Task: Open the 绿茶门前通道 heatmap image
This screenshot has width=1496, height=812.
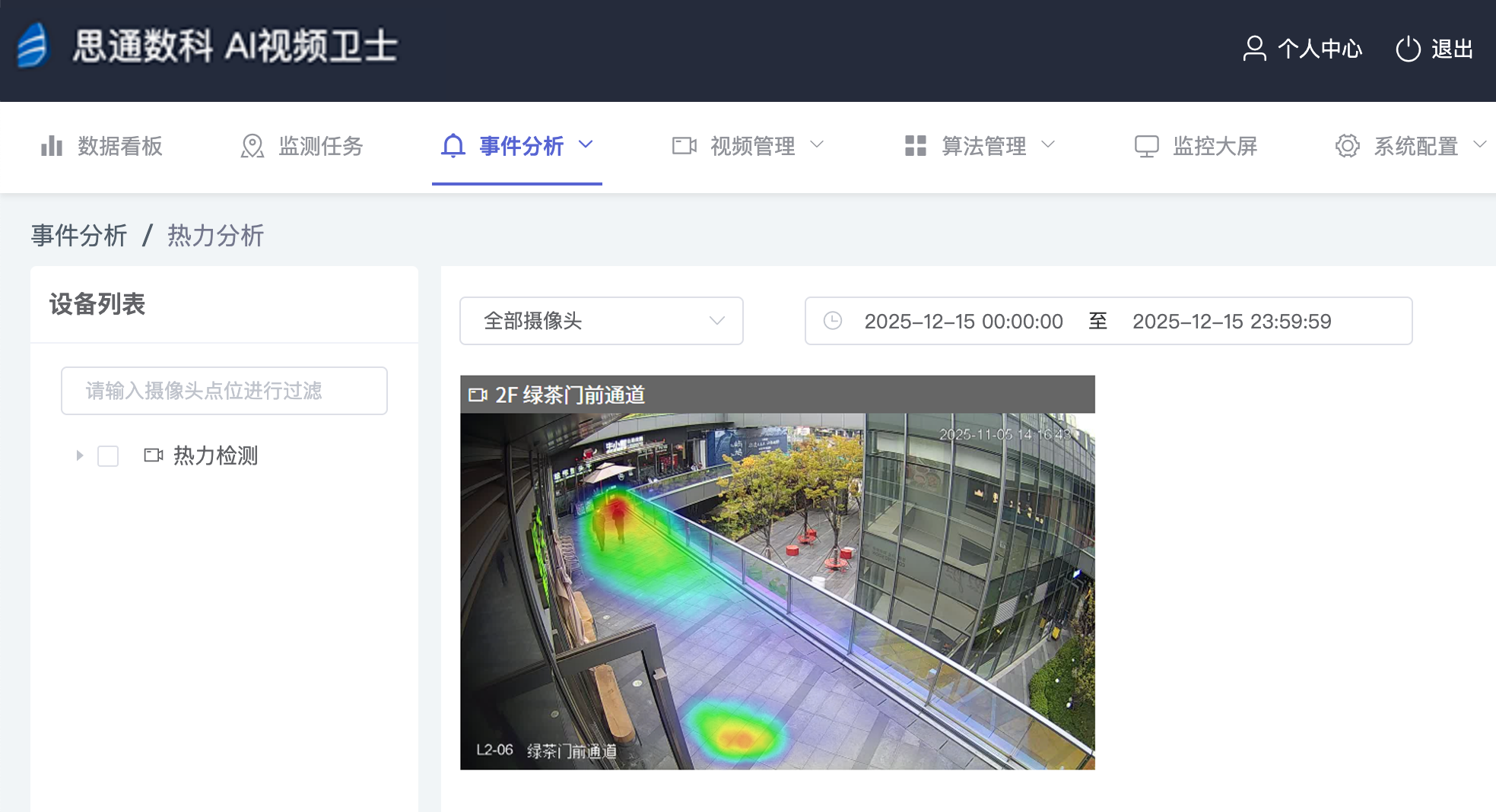Action: pyautogui.click(x=777, y=592)
